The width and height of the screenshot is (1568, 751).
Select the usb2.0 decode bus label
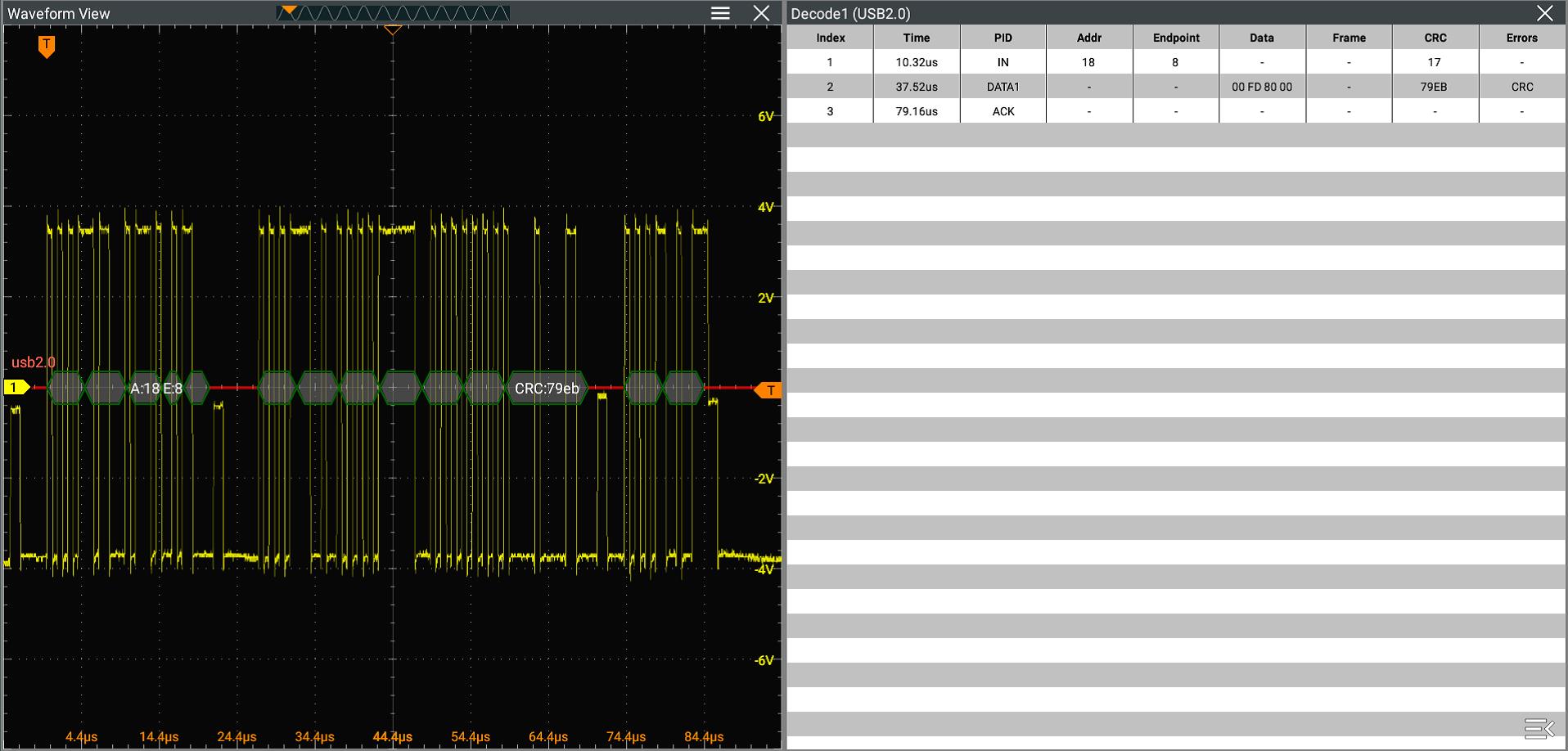[x=34, y=362]
